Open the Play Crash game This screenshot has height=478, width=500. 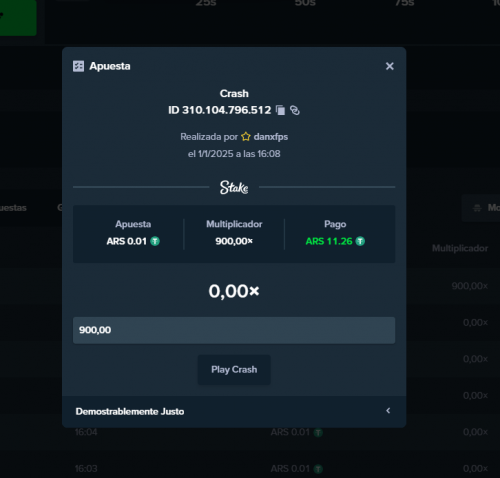point(234,370)
